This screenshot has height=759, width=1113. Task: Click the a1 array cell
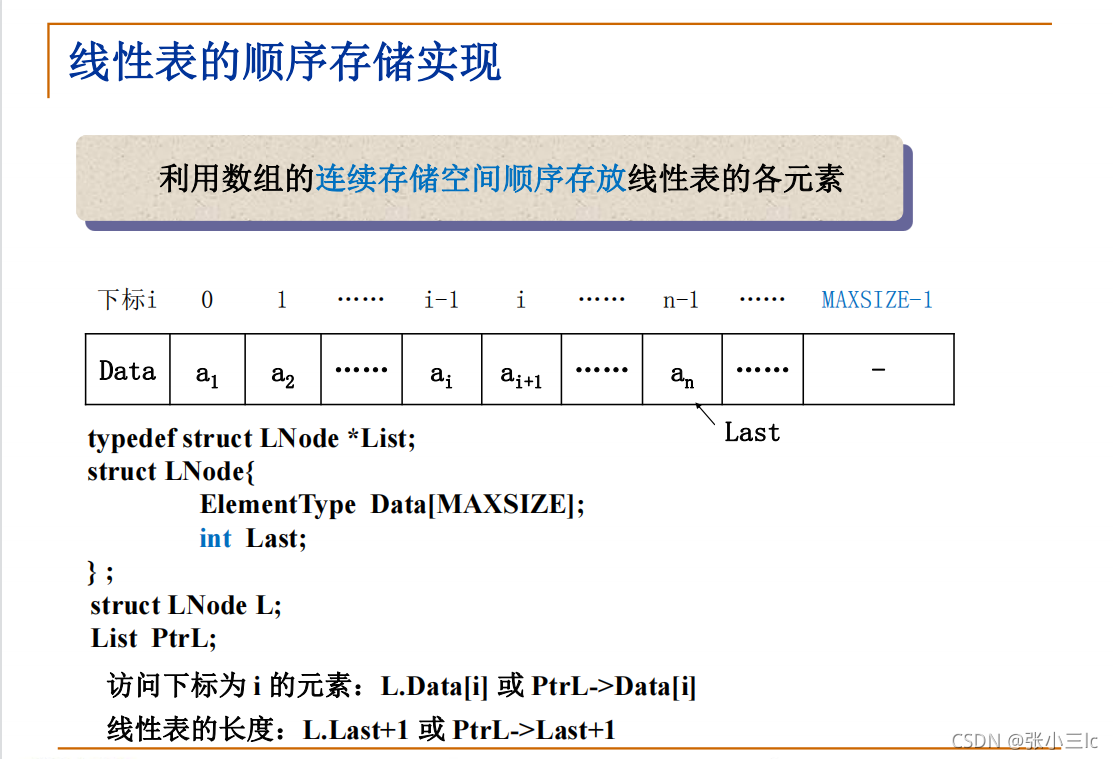[207, 370]
